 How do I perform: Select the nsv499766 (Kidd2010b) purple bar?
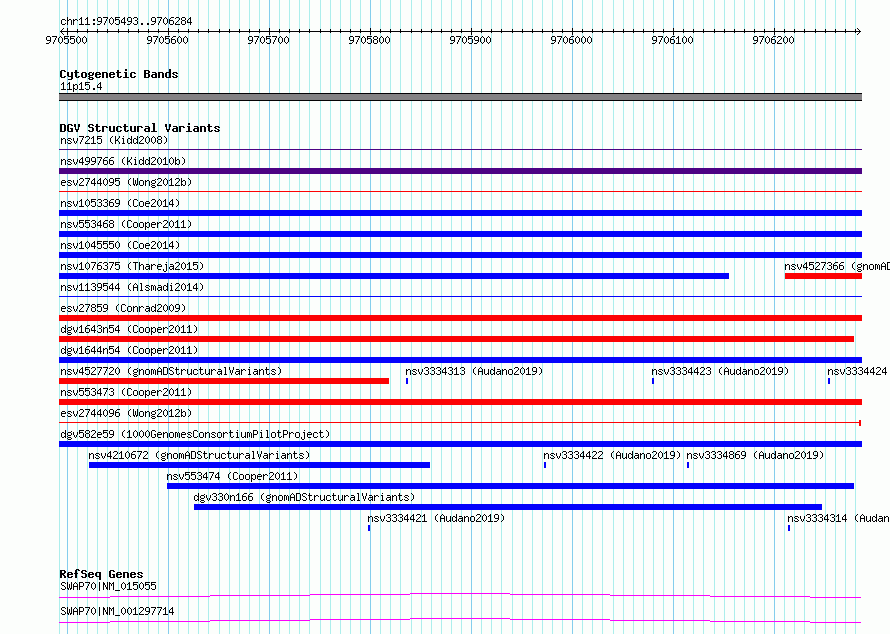(460, 171)
